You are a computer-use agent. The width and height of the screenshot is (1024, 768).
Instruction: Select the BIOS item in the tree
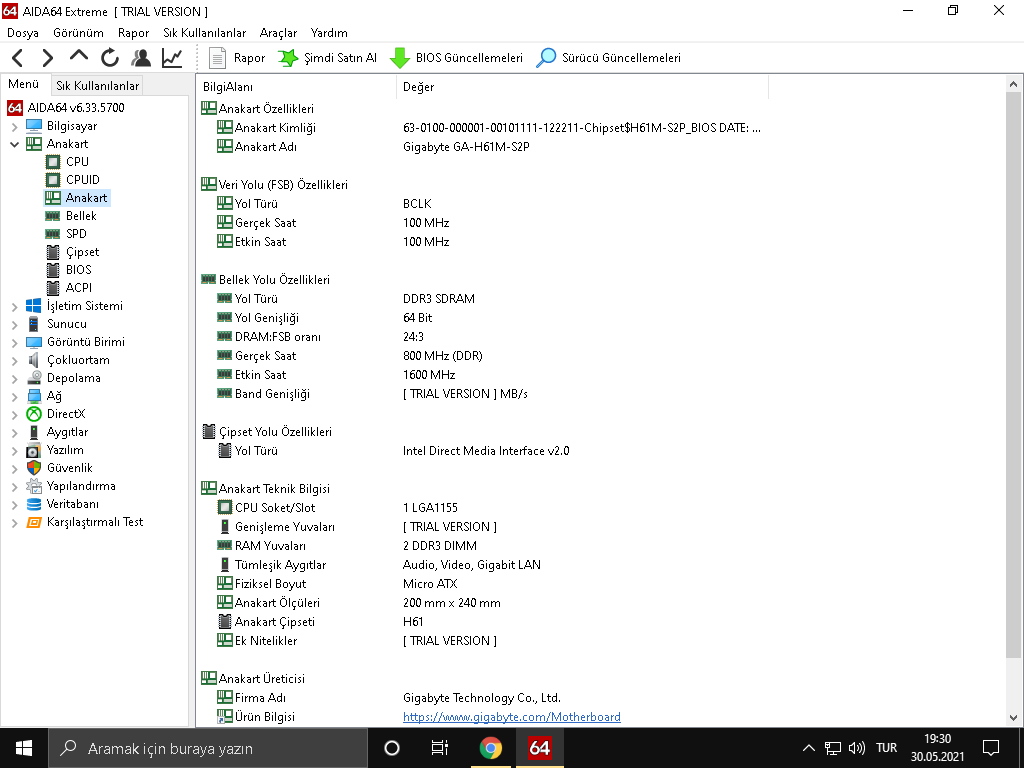78,270
